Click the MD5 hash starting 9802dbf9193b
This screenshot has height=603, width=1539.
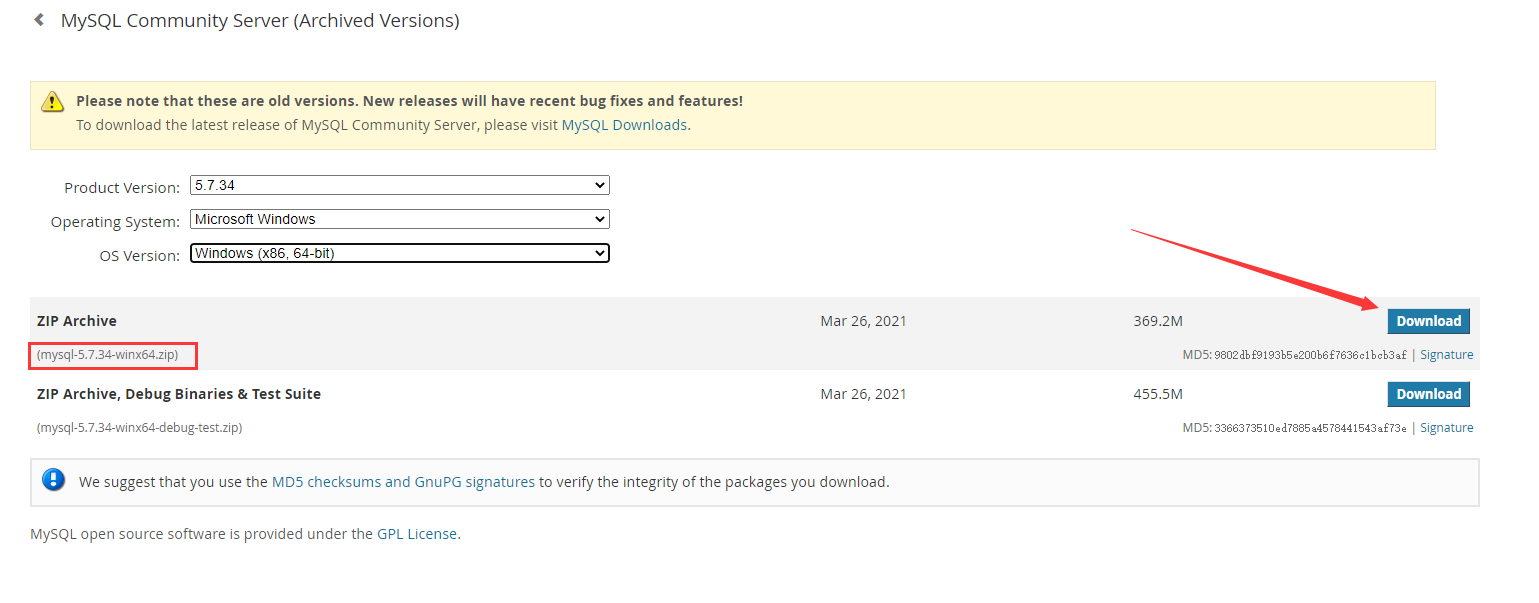click(x=1310, y=355)
